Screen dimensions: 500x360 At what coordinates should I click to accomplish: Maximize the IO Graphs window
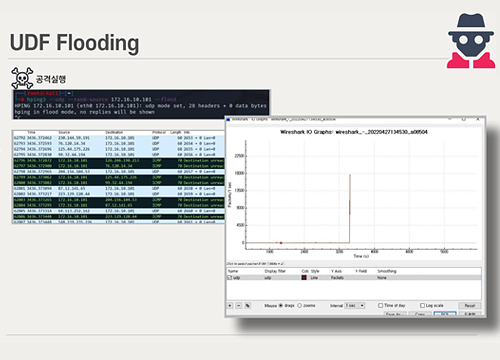click(x=463, y=119)
